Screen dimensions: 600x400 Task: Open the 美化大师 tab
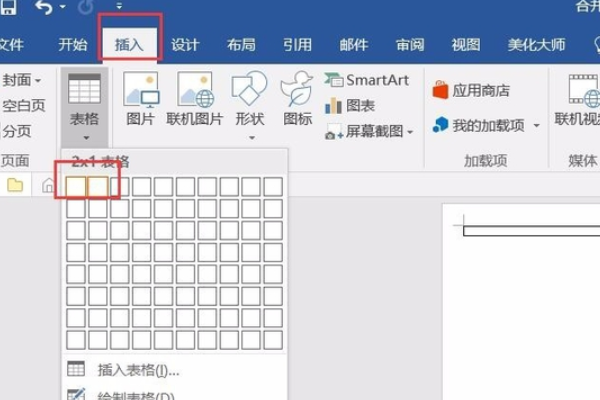tap(536, 45)
